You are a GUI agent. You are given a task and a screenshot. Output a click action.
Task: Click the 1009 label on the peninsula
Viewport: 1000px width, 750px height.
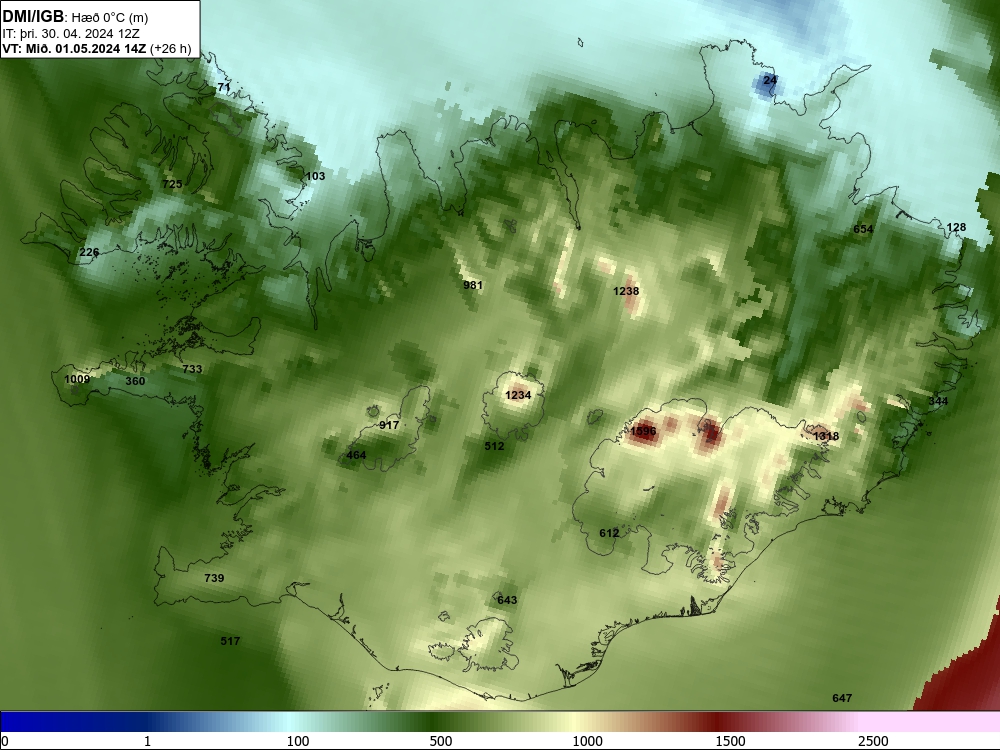click(x=77, y=379)
